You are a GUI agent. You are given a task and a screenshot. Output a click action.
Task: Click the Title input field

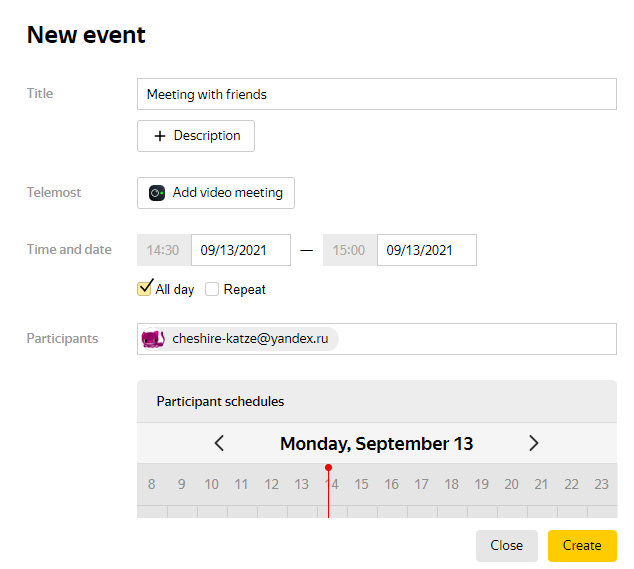pos(377,94)
